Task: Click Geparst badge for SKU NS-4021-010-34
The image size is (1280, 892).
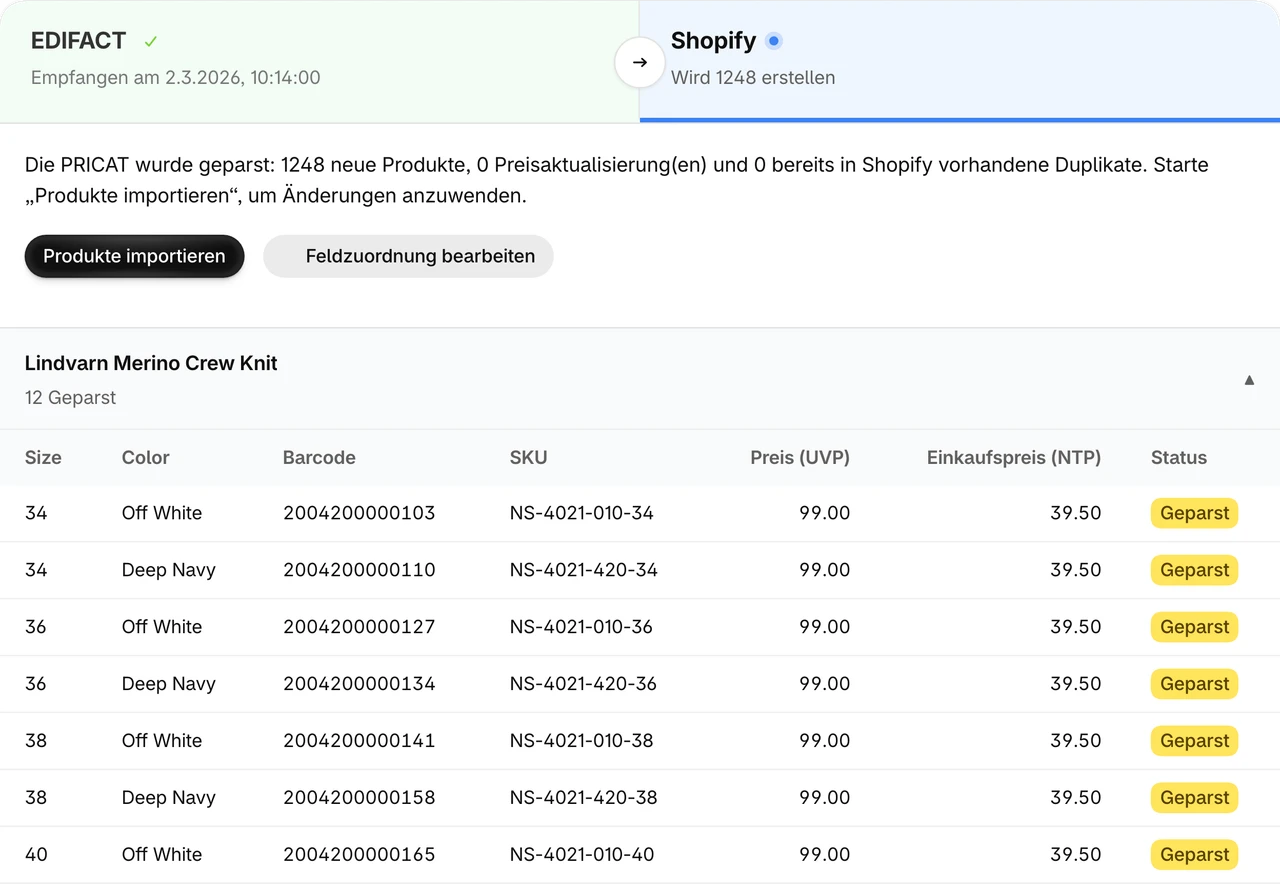Action: (1195, 513)
